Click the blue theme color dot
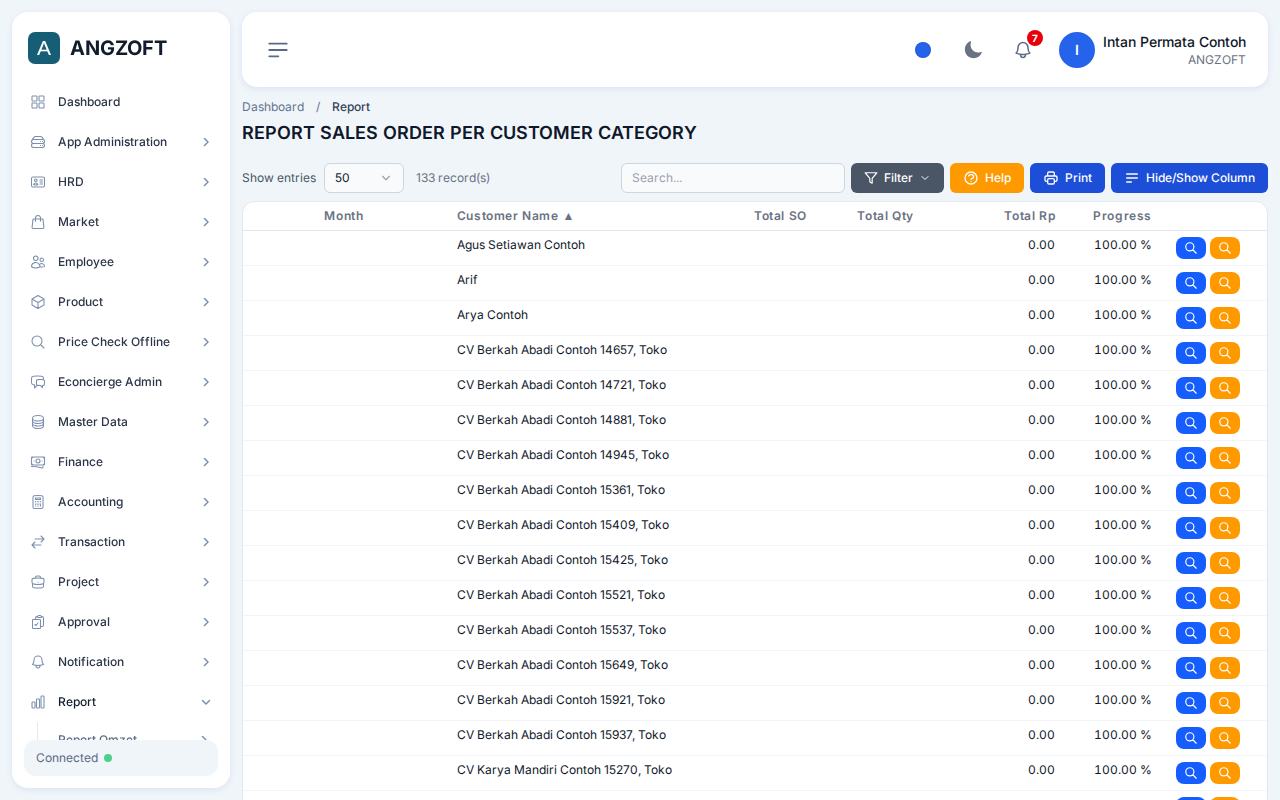This screenshot has width=1280, height=800. pos(923,50)
